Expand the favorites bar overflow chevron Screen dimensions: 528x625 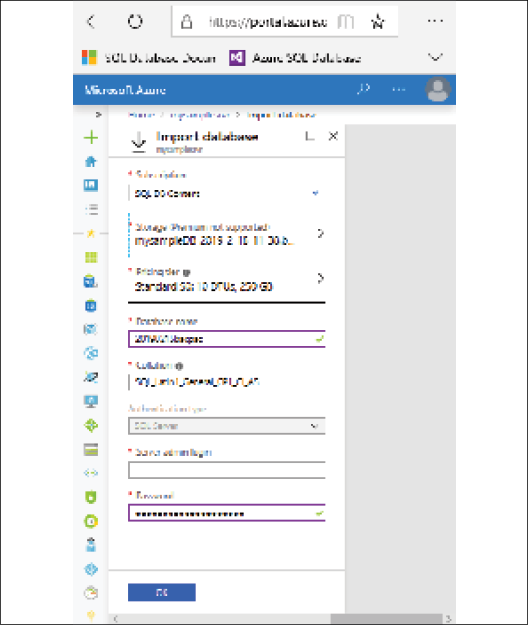coord(435,57)
